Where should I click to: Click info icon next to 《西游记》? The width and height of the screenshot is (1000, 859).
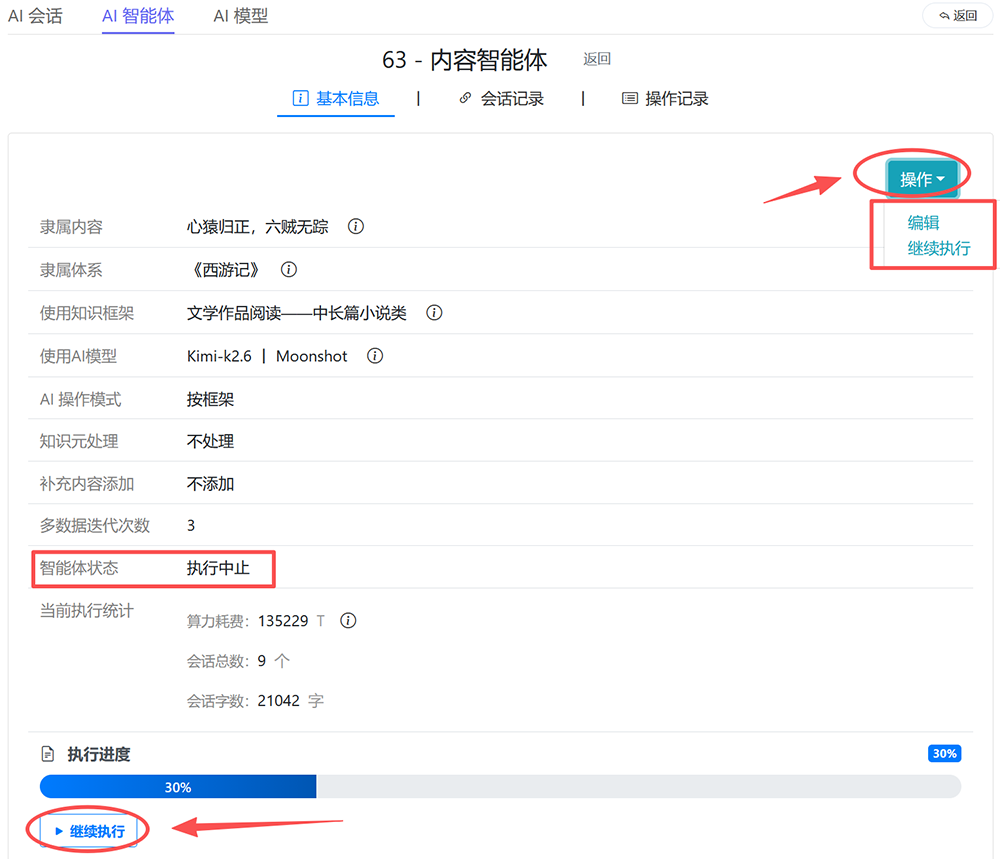coord(289,270)
